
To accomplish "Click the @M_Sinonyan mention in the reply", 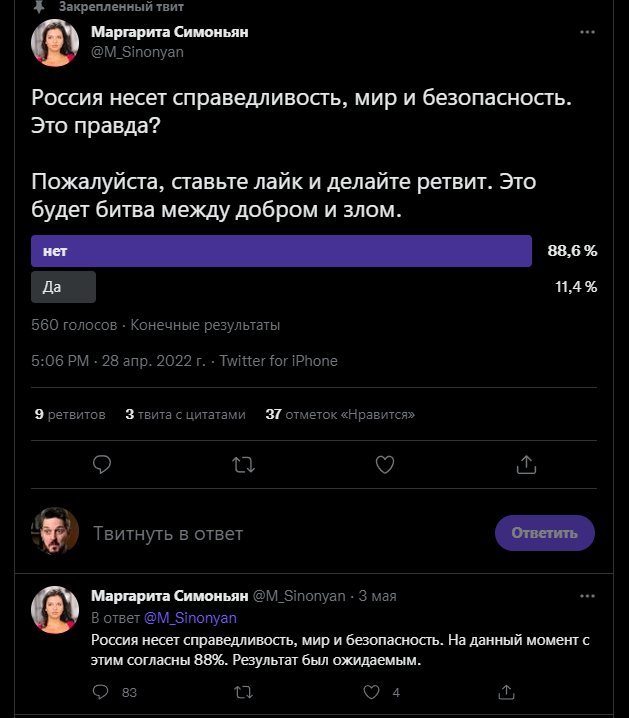I will tap(191, 618).
